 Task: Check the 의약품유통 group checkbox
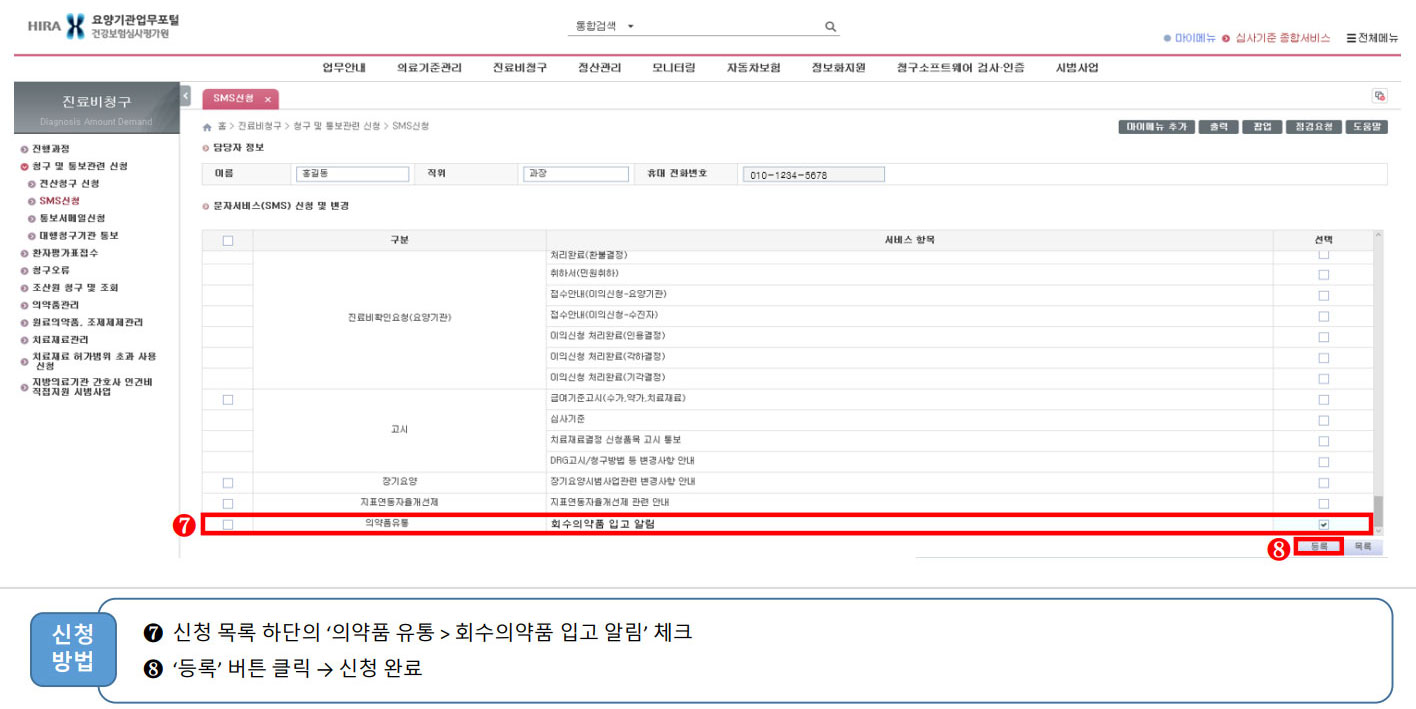coord(228,524)
